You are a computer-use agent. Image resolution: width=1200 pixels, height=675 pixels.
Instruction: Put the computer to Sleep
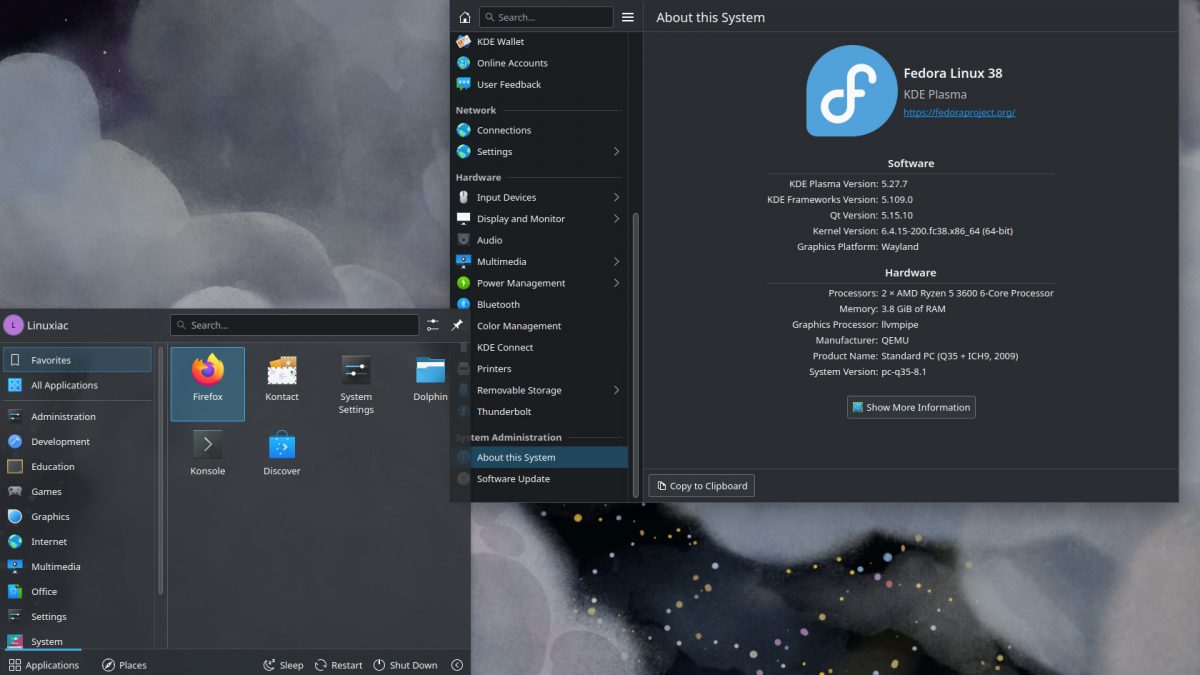coord(283,665)
